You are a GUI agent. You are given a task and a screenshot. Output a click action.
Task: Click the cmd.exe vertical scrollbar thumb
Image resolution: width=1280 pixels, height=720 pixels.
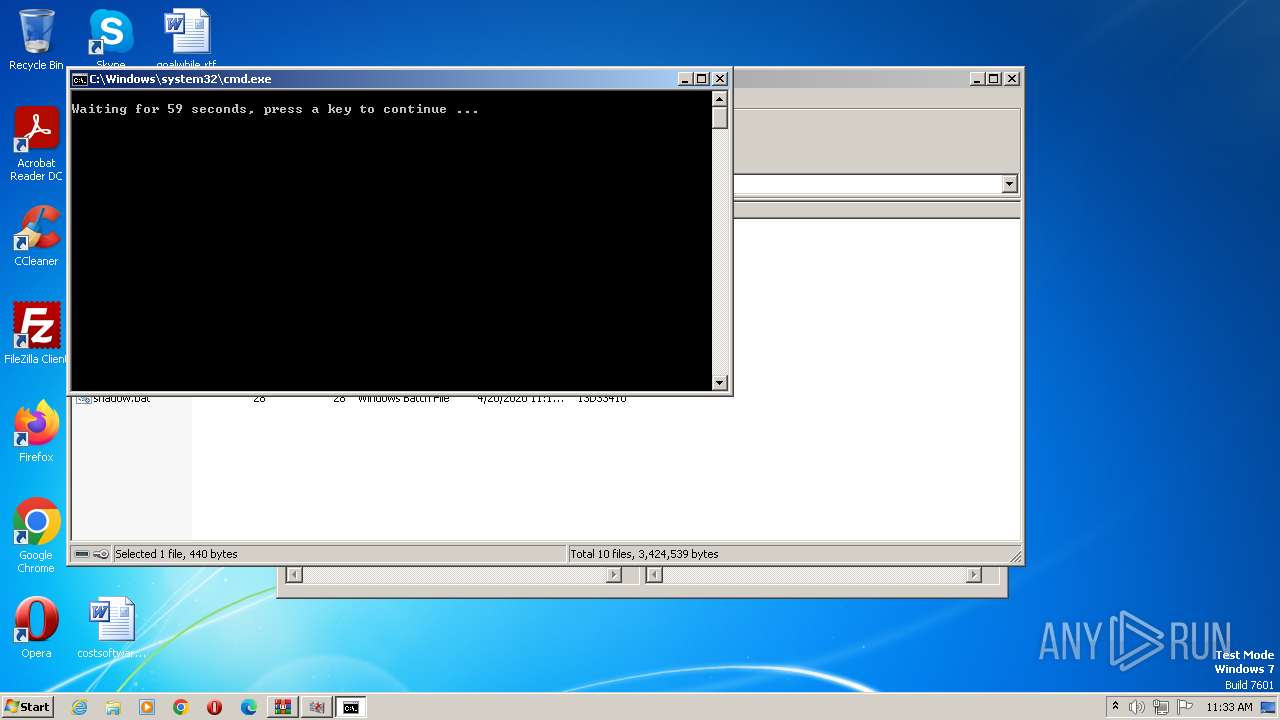click(x=719, y=117)
